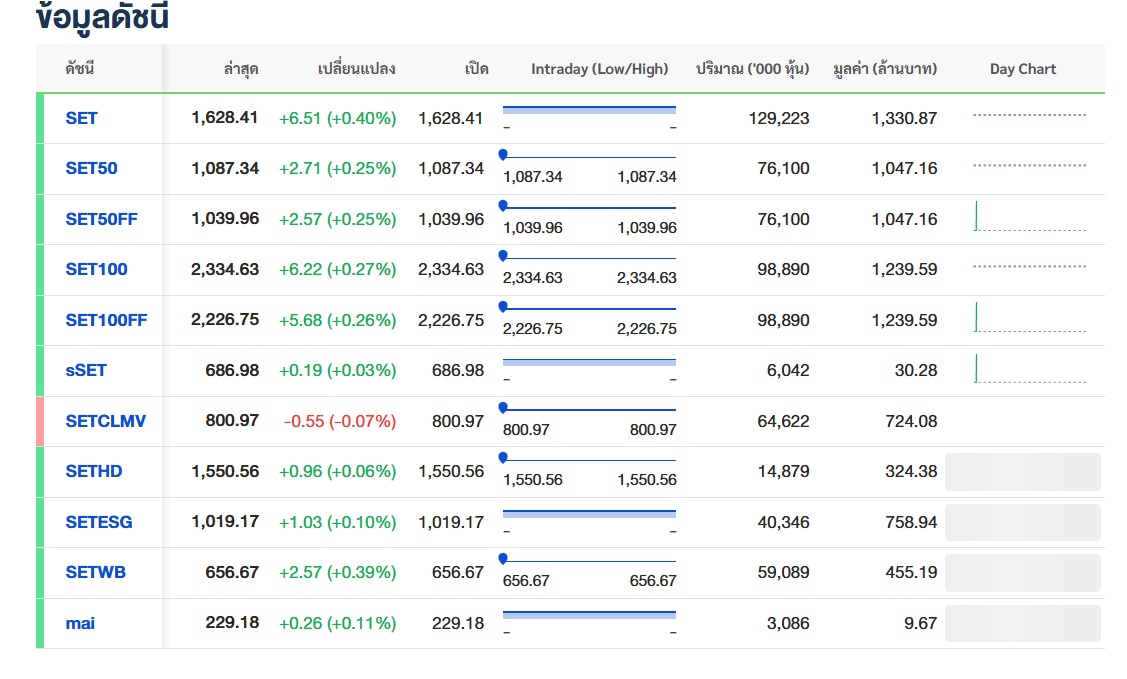Click the change value +6.51 (+0.40%)

[338, 119]
